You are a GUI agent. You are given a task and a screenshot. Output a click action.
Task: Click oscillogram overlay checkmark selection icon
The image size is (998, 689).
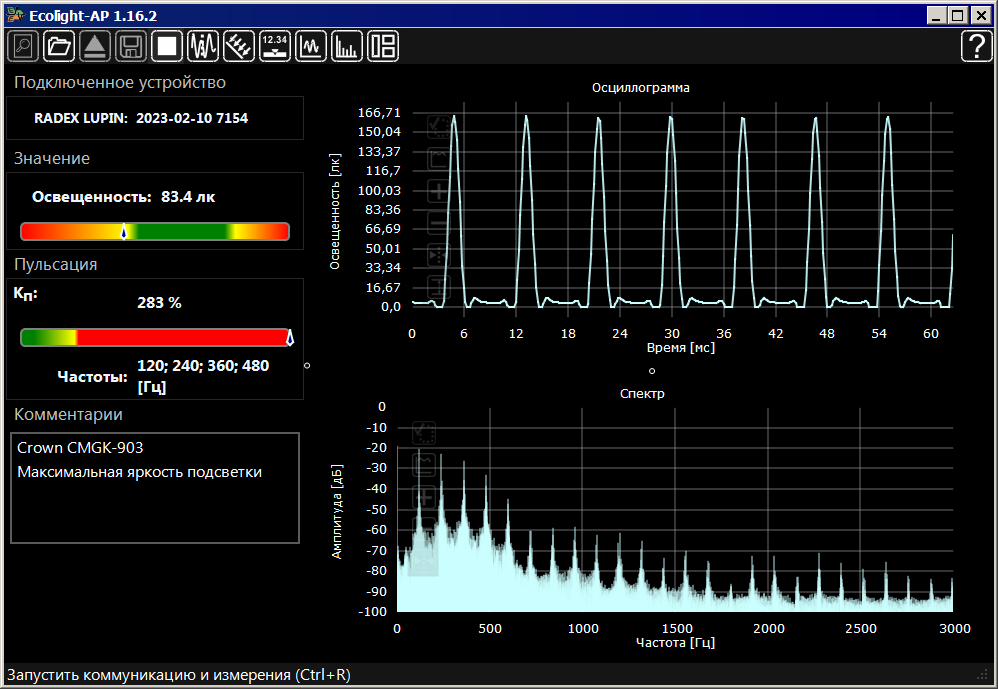click(438, 126)
